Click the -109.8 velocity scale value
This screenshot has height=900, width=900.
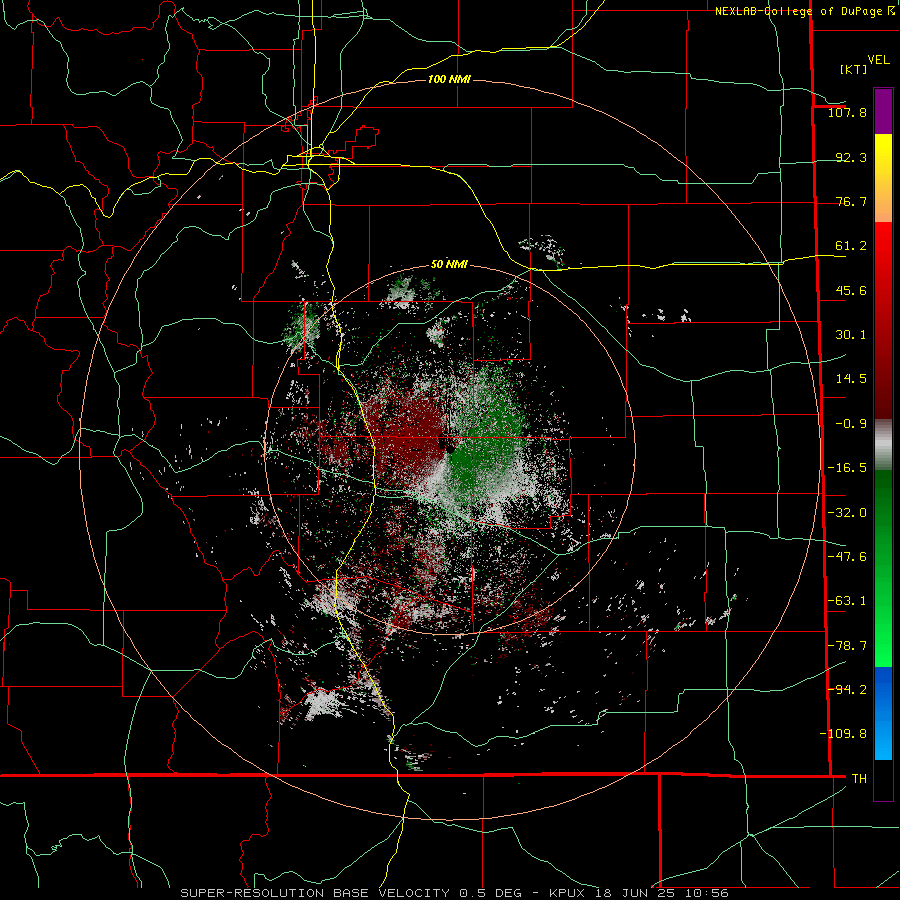(x=843, y=734)
